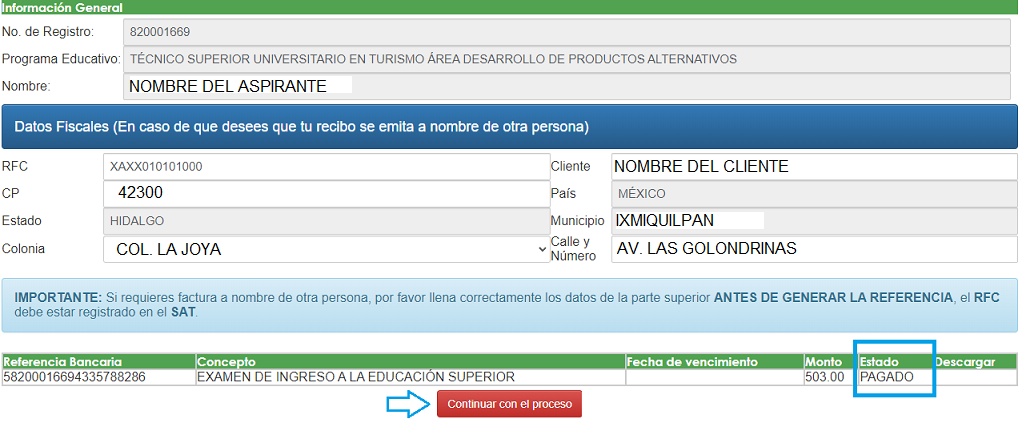Click the Municipio field IXMIQUILPAN
The height and width of the screenshot is (427, 1022).
pos(814,221)
